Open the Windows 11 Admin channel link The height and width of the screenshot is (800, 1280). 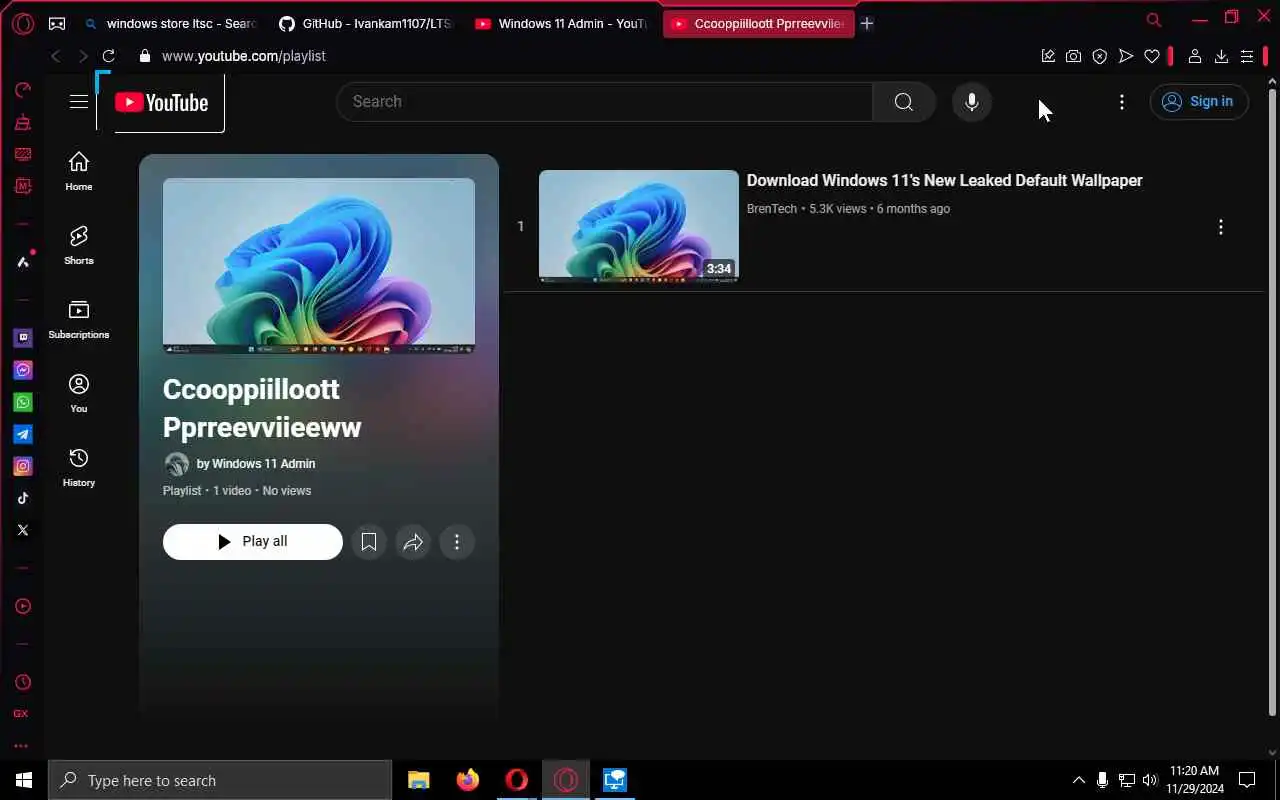point(263,464)
